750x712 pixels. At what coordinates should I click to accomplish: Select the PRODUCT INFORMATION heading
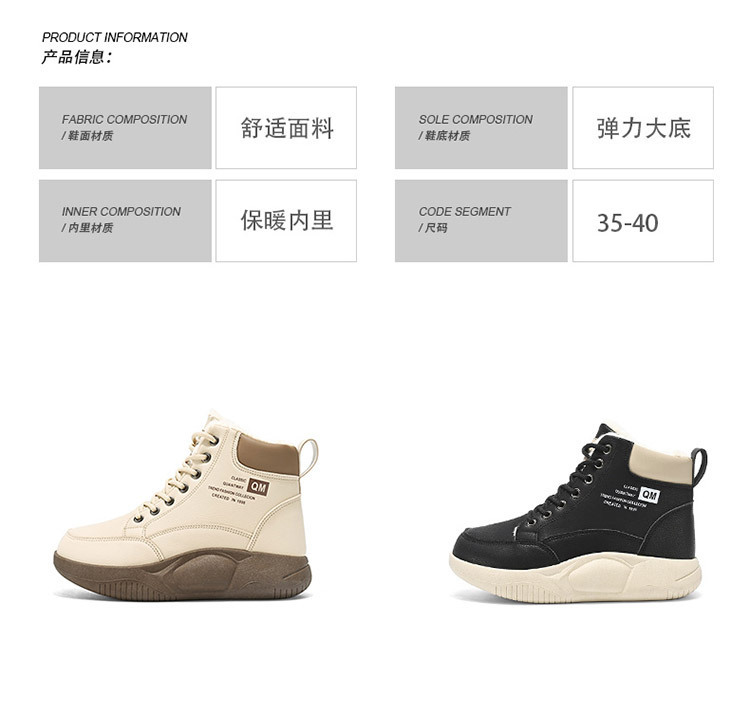coord(114,37)
